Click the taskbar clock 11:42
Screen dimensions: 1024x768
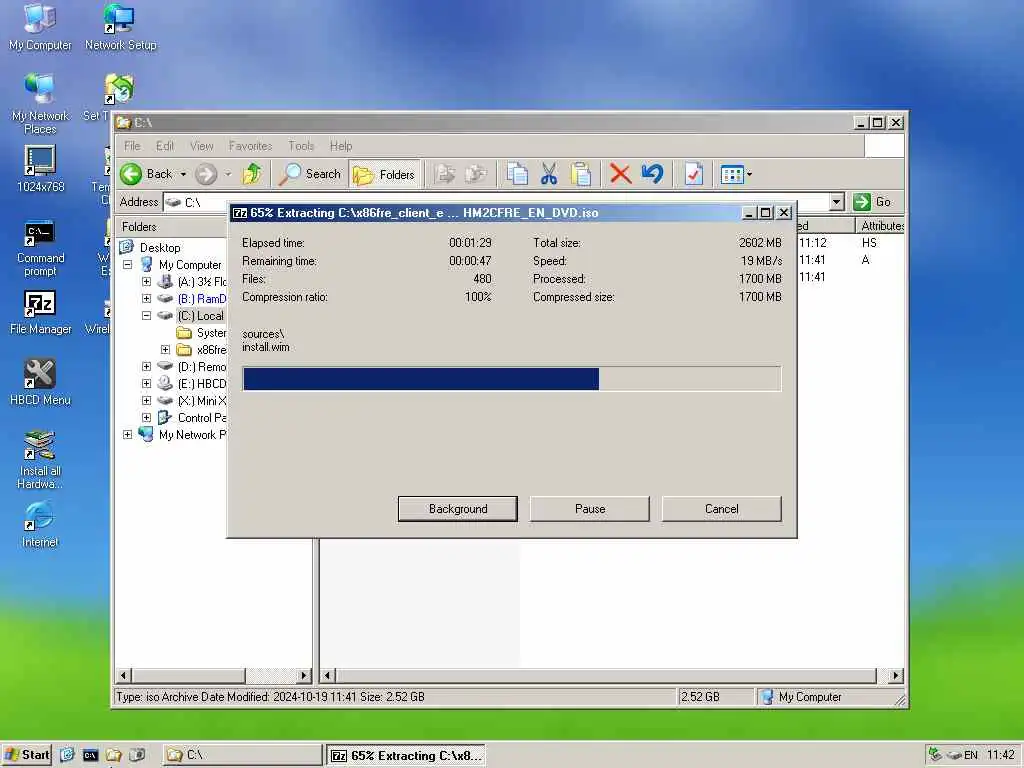coord(1000,755)
